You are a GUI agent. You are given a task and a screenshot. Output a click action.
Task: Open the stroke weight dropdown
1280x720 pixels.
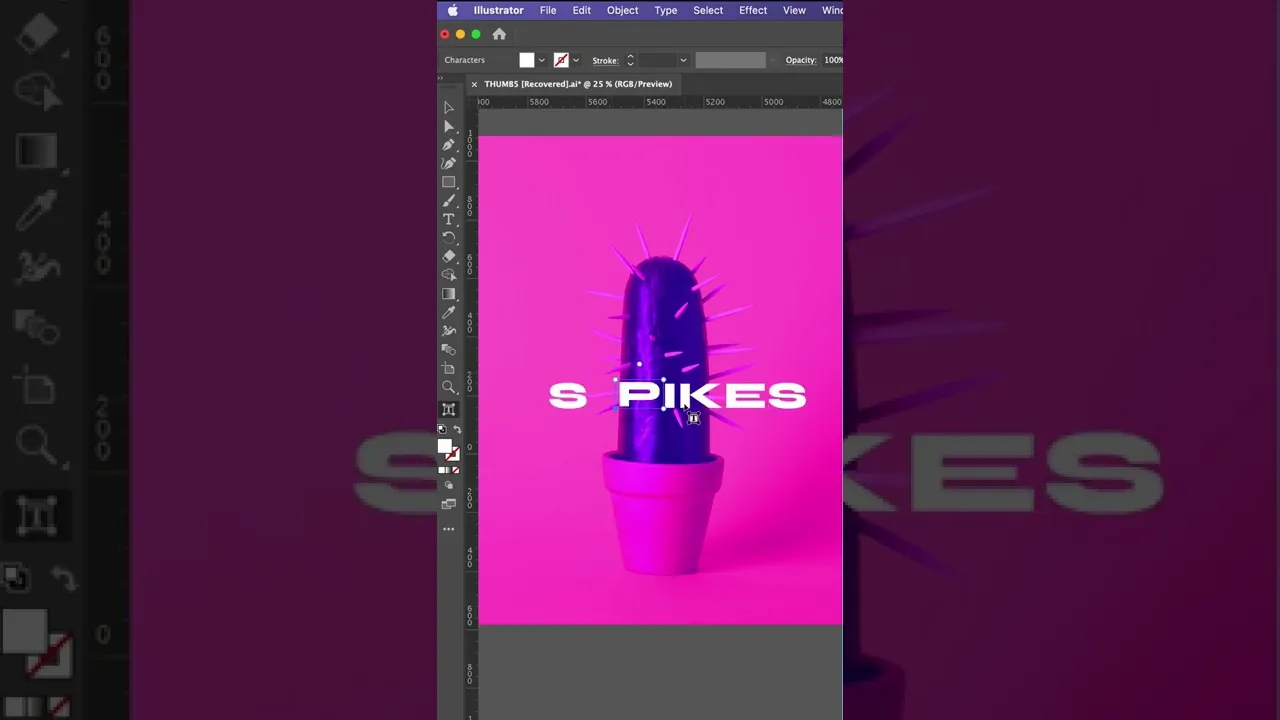(683, 60)
